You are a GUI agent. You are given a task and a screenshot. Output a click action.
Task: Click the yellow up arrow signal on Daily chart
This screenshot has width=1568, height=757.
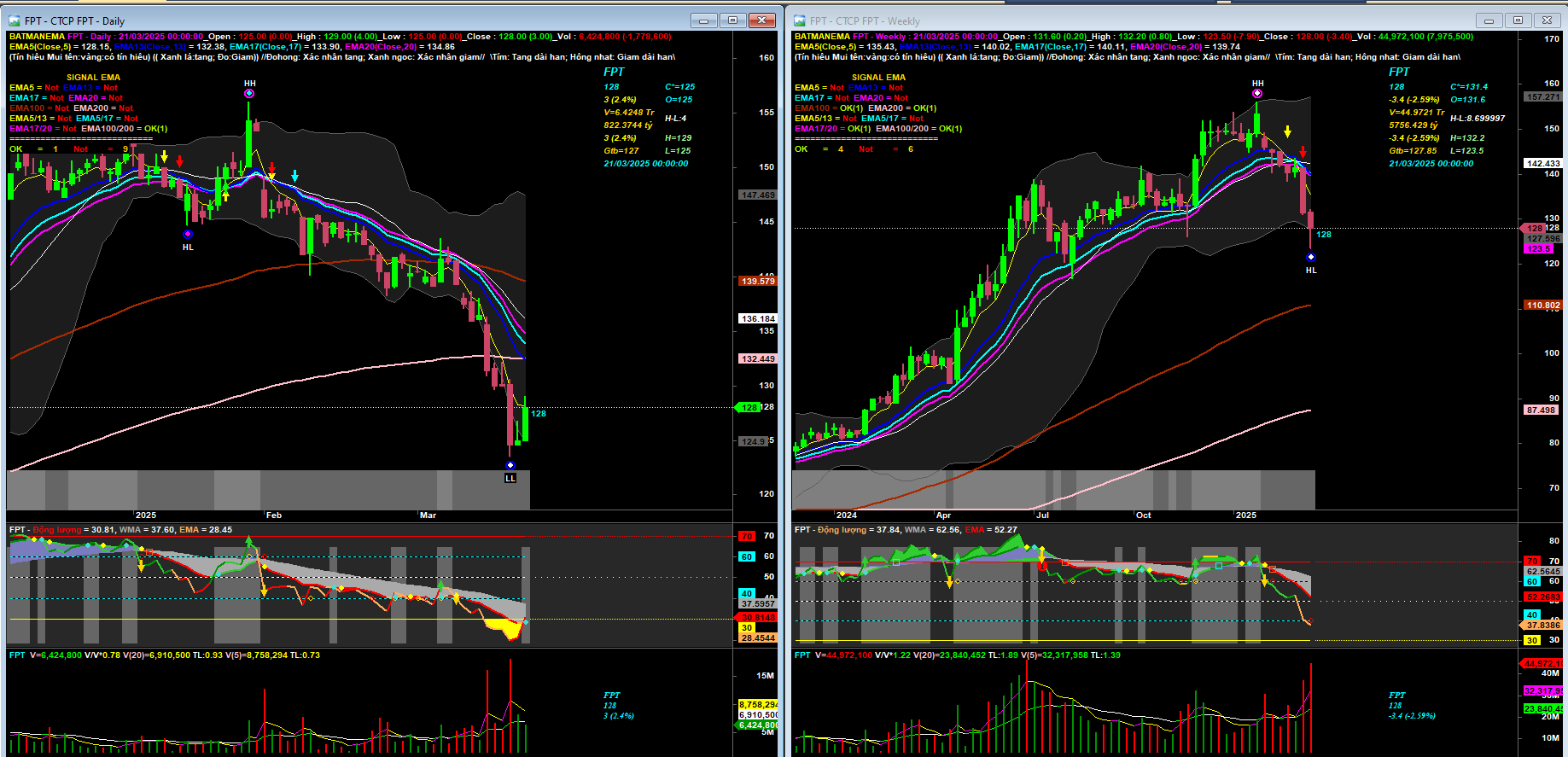tap(225, 195)
